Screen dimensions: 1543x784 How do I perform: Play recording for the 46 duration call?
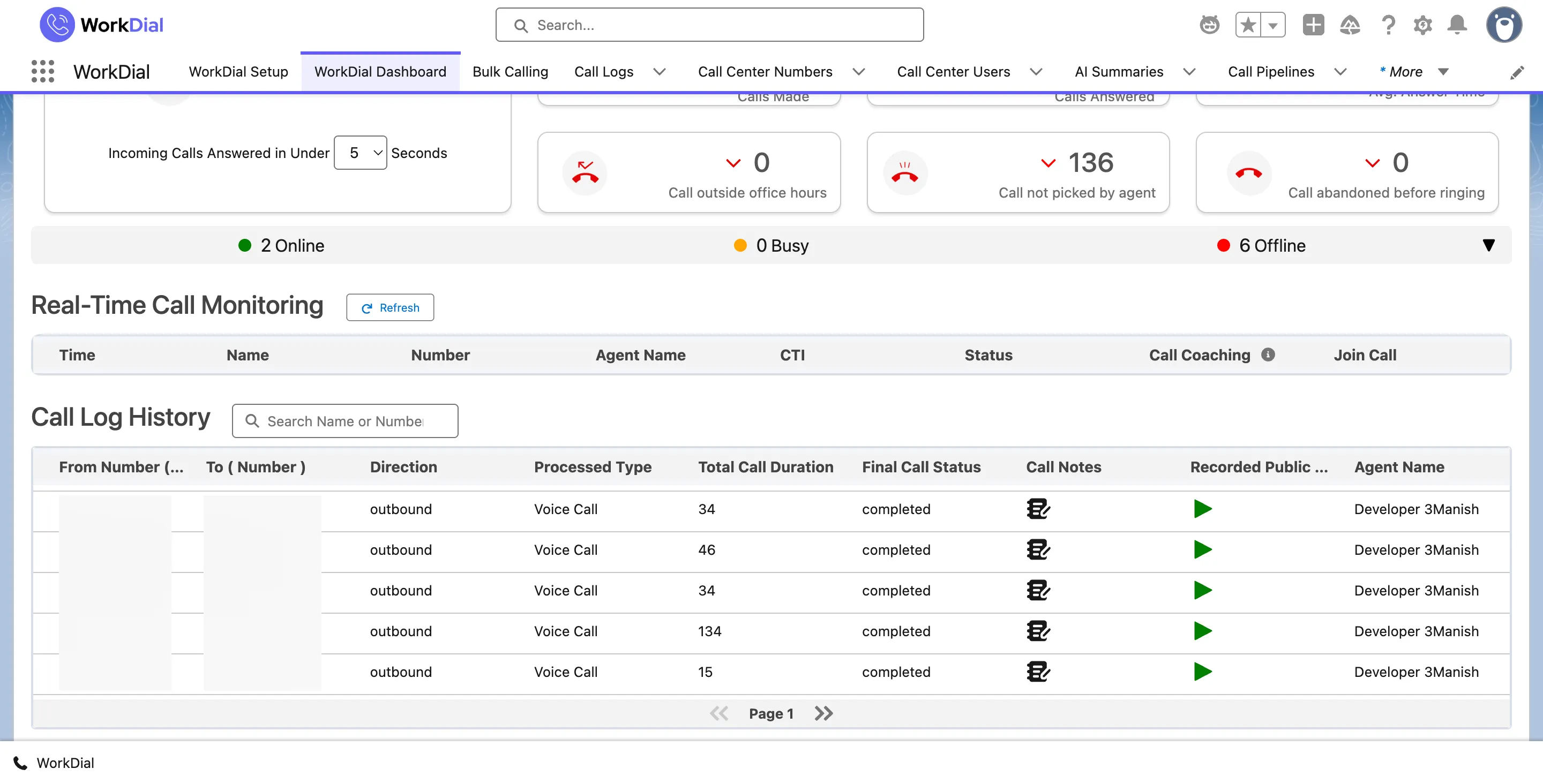click(x=1202, y=549)
